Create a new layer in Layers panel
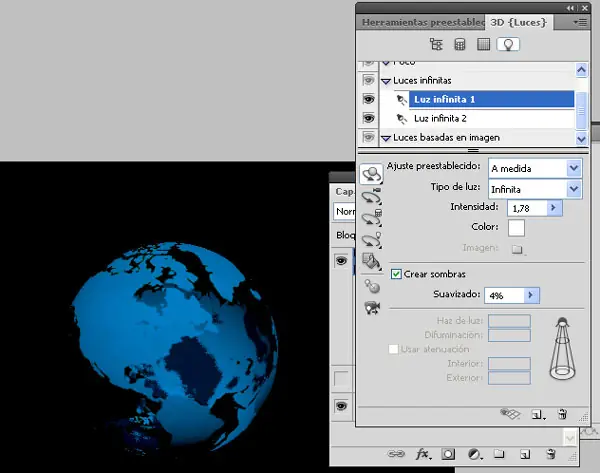Image resolution: width=600 pixels, height=473 pixels. point(525,454)
